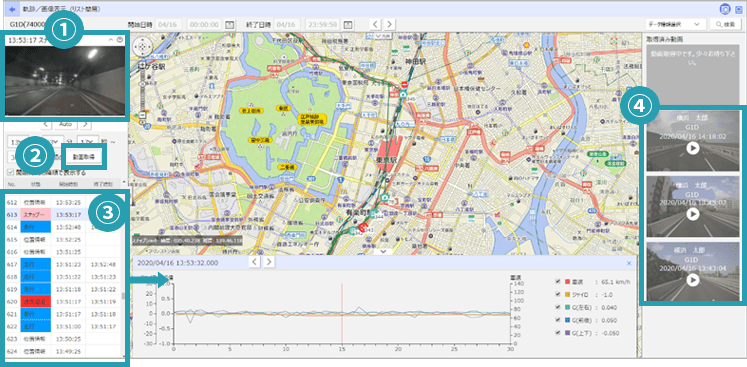The height and width of the screenshot is (367, 747).
Task: Click the 検索 search button
Action: click(726, 24)
